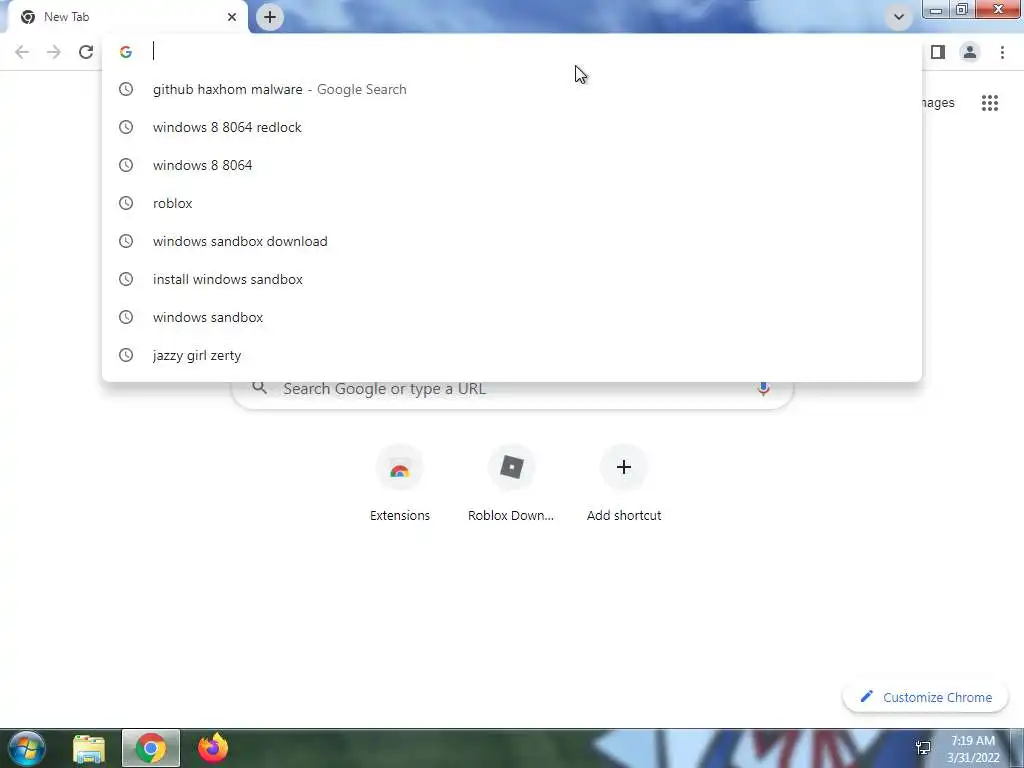Click the browser Forward arrow
1024x768 pixels.
[54, 52]
